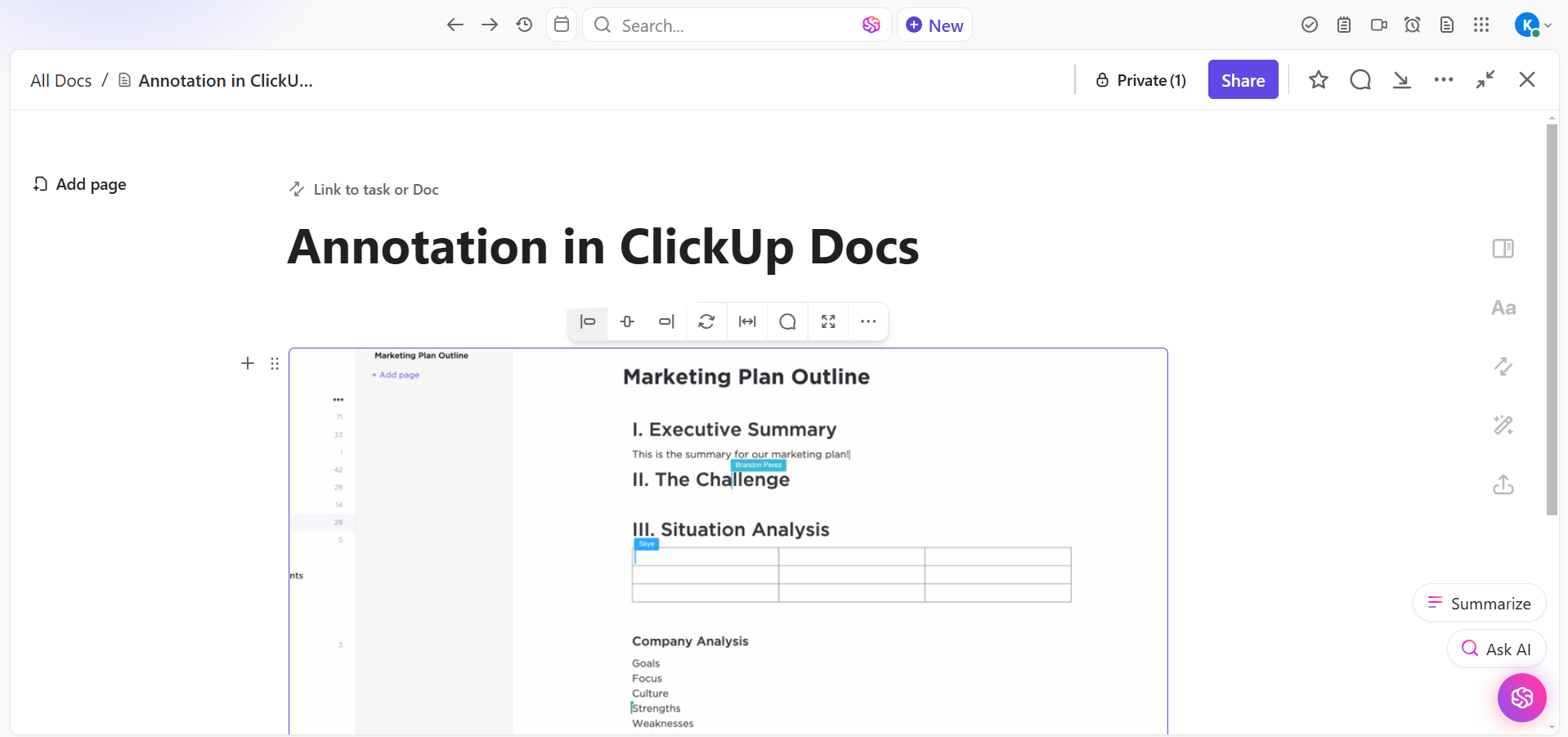Image resolution: width=1568 pixels, height=737 pixels.
Task: Click the Search field
Action: coord(736,25)
